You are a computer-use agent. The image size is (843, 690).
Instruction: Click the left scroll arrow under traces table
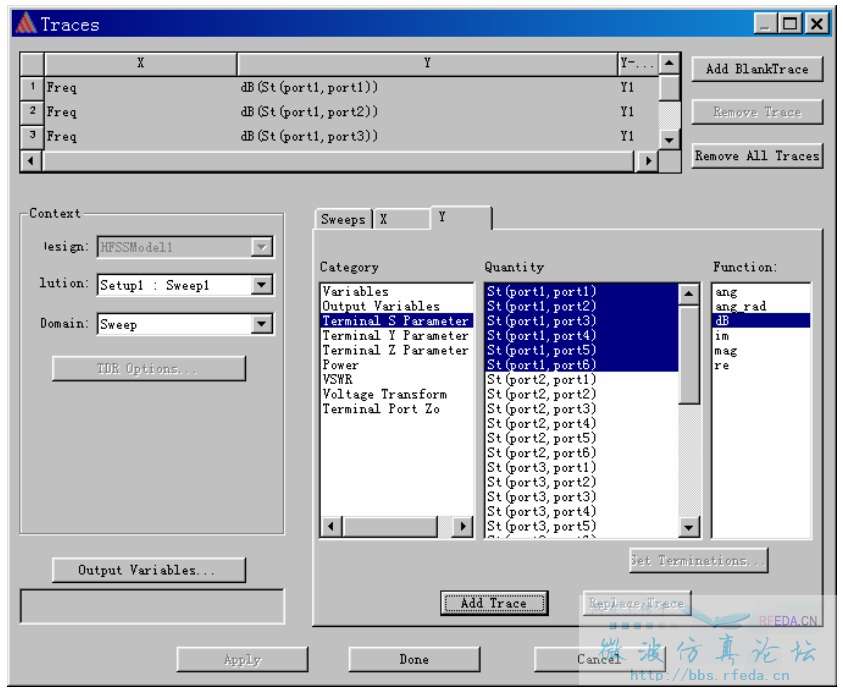tap(31, 160)
